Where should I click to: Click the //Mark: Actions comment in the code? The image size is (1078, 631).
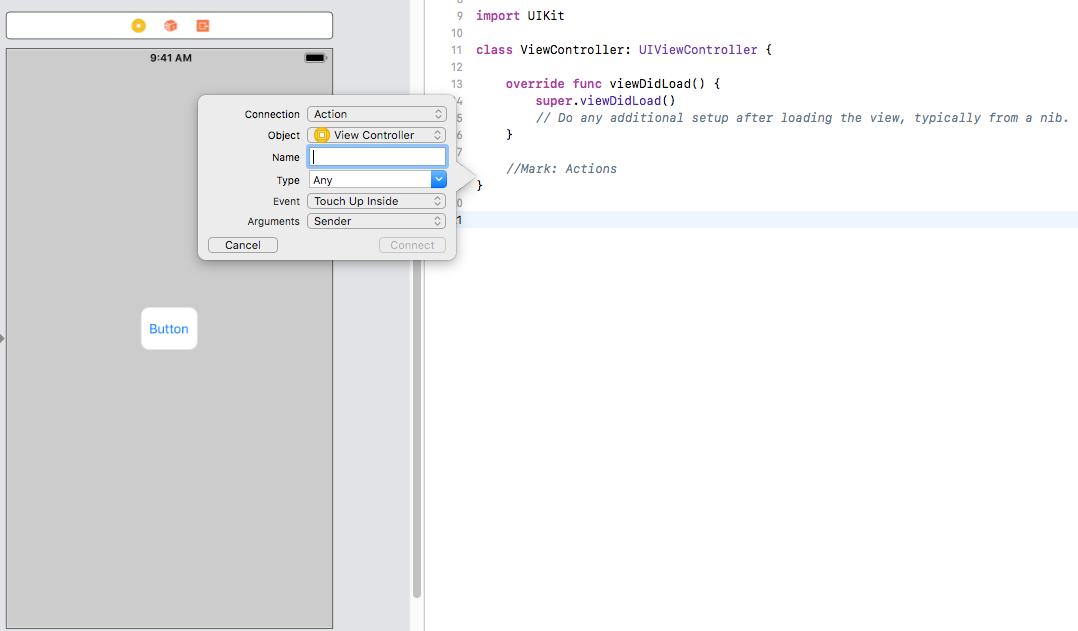(563, 168)
